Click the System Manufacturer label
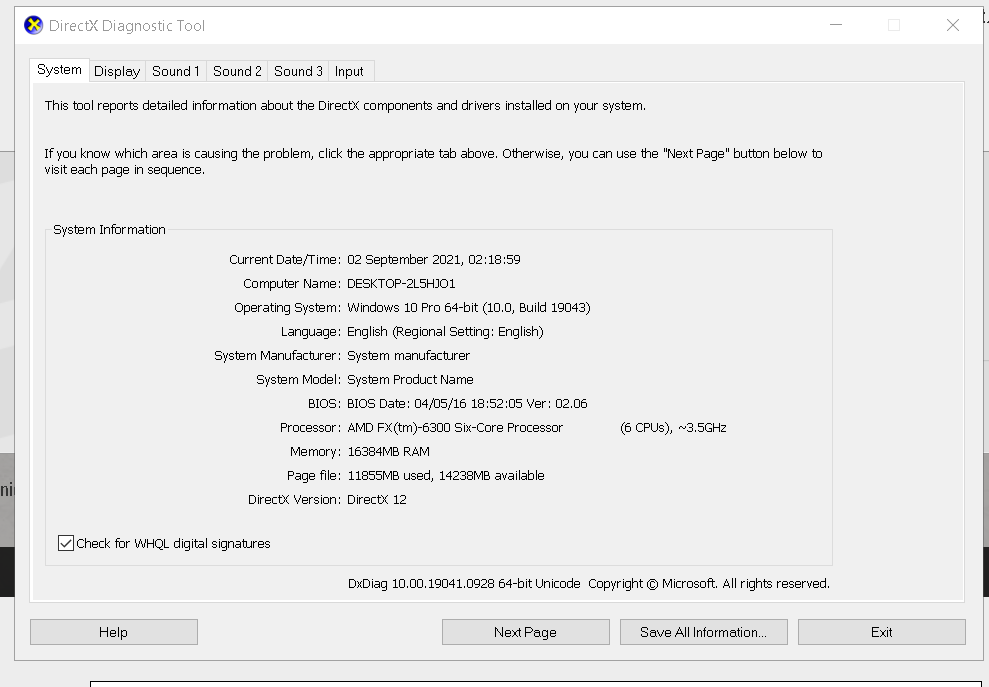 [278, 355]
